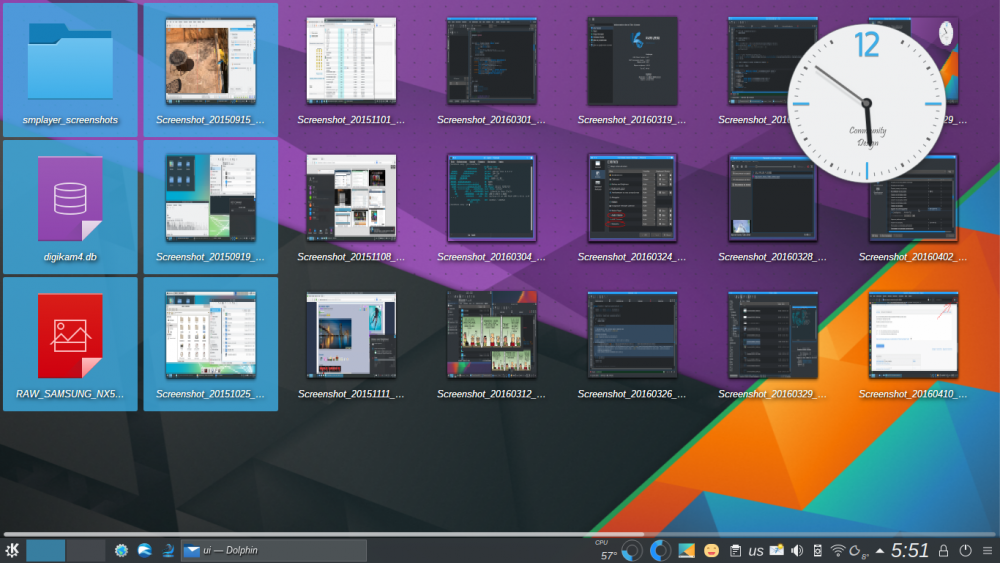Select Screenshot_20160324 thumbnail
The width and height of the screenshot is (1000, 563).
coord(632,198)
